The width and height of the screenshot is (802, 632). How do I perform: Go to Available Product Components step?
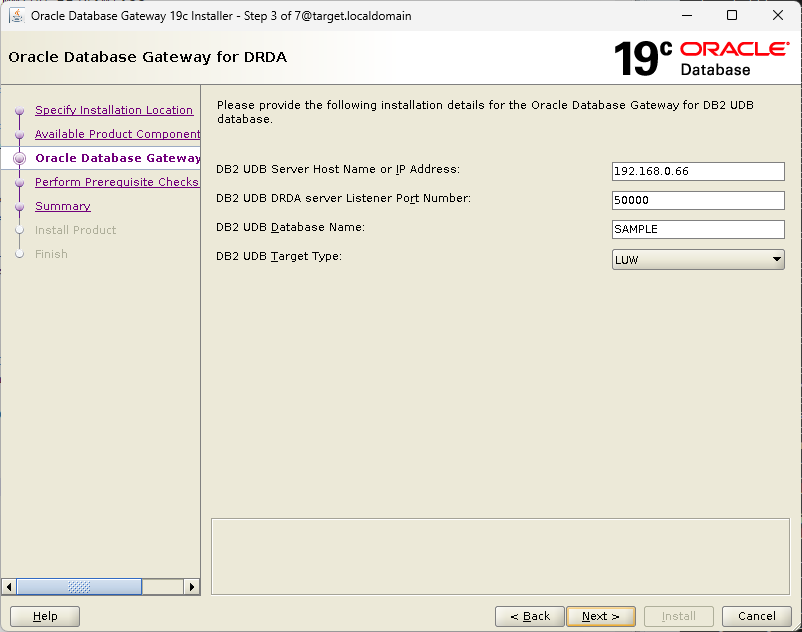point(118,134)
